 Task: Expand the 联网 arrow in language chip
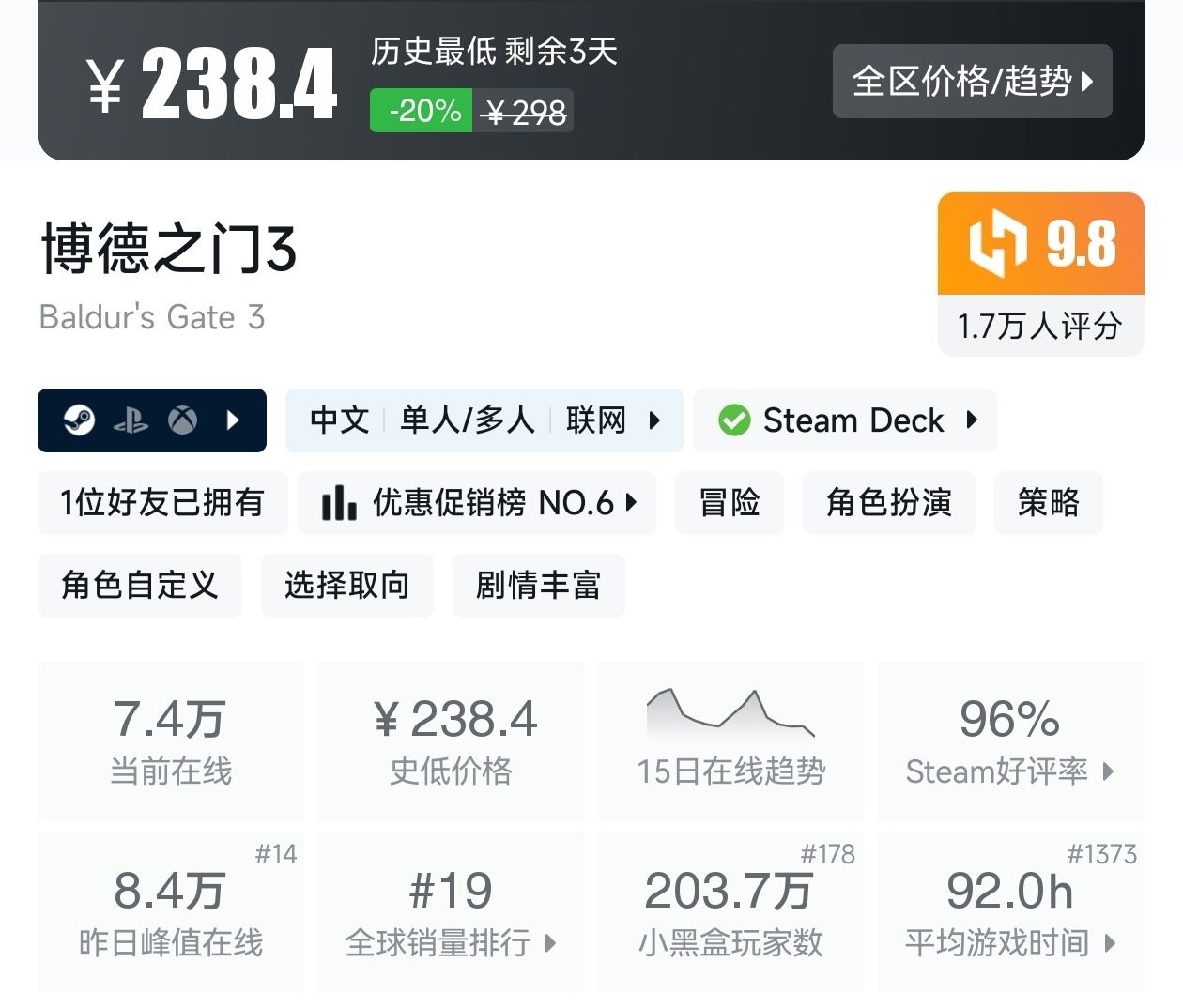coord(654,420)
